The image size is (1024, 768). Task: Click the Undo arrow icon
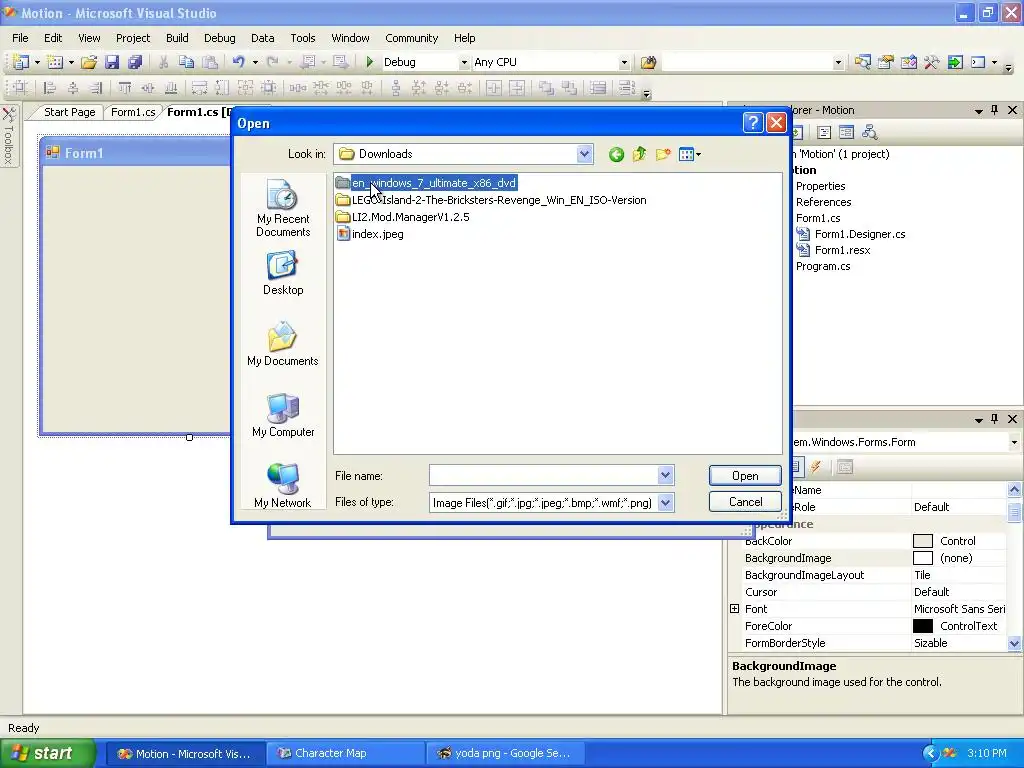point(238,62)
